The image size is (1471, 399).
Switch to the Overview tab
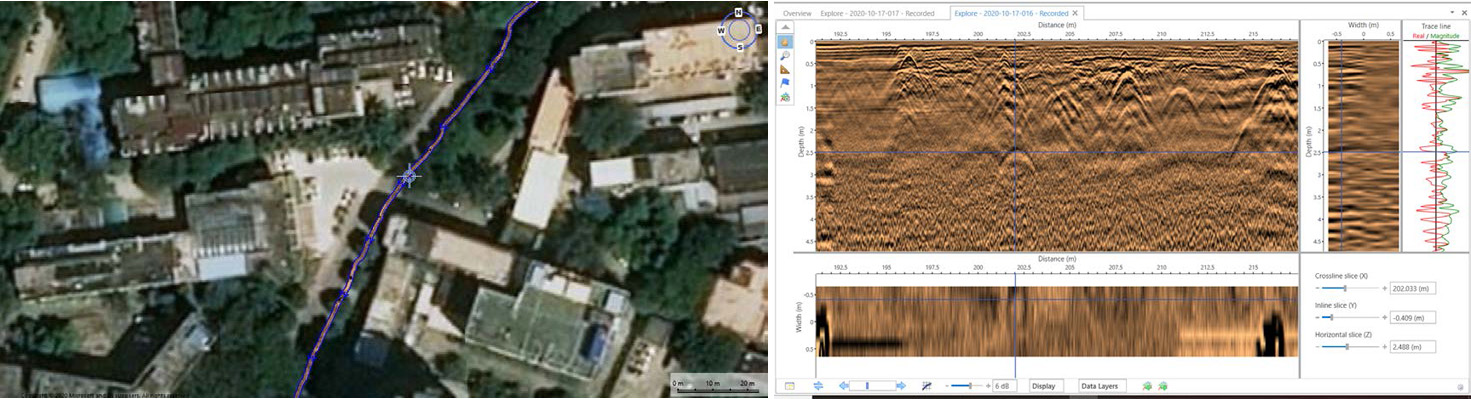(797, 13)
